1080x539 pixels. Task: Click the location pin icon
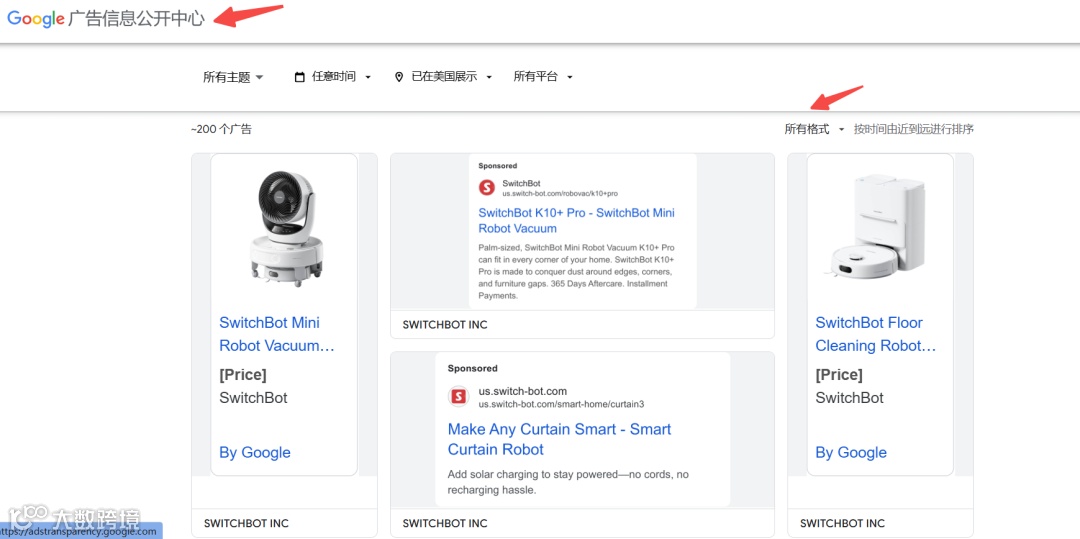(399, 77)
